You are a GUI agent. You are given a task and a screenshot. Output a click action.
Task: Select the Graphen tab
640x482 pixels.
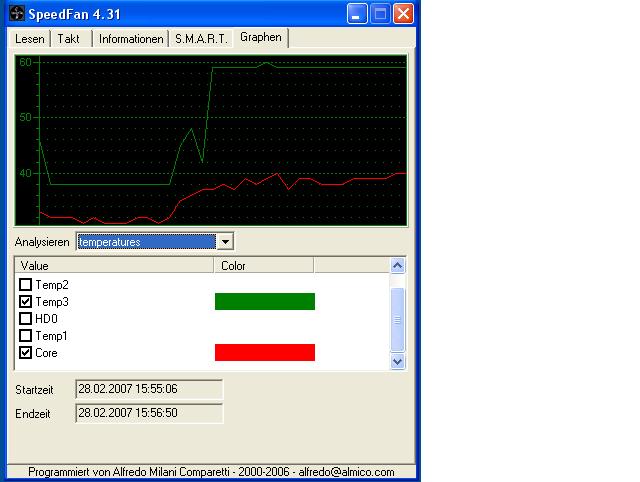260,38
